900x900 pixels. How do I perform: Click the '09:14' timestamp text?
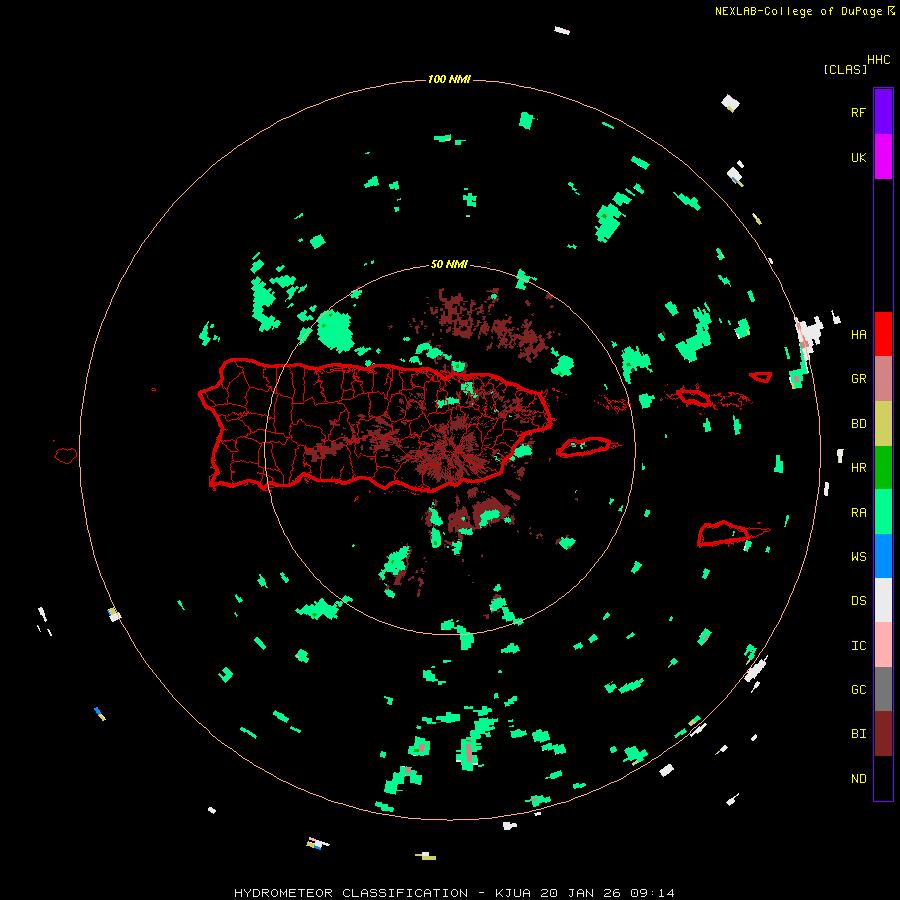(652, 893)
